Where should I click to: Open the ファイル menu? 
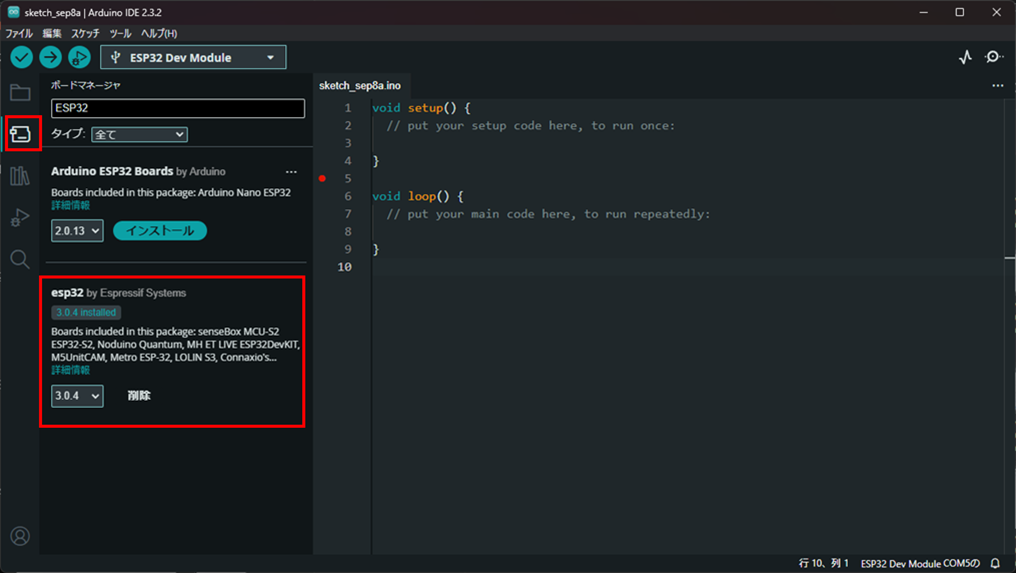[19, 33]
